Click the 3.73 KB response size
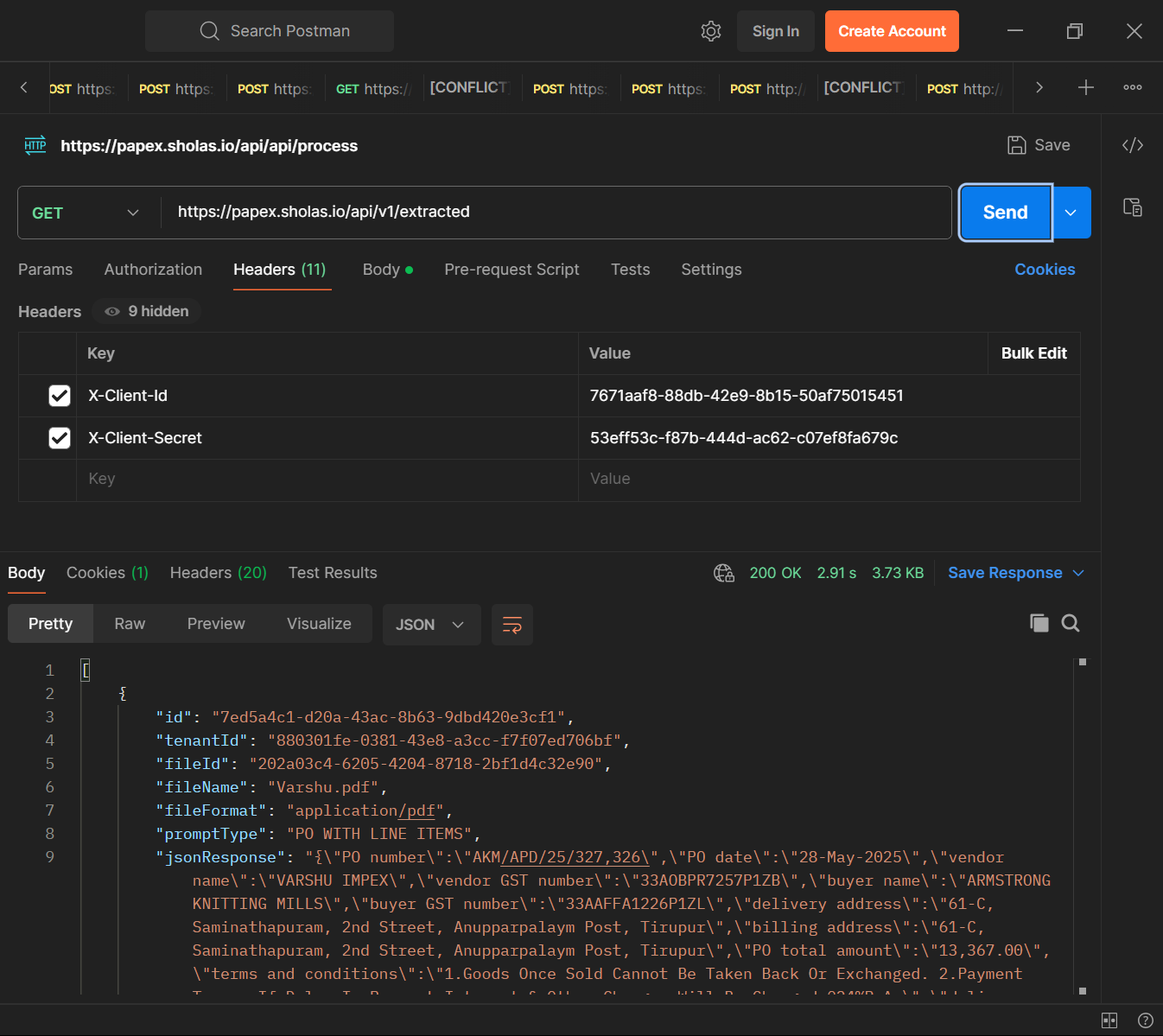Image resolution: width=1163 pixels, height=1036 pixels. coord(898,573)
